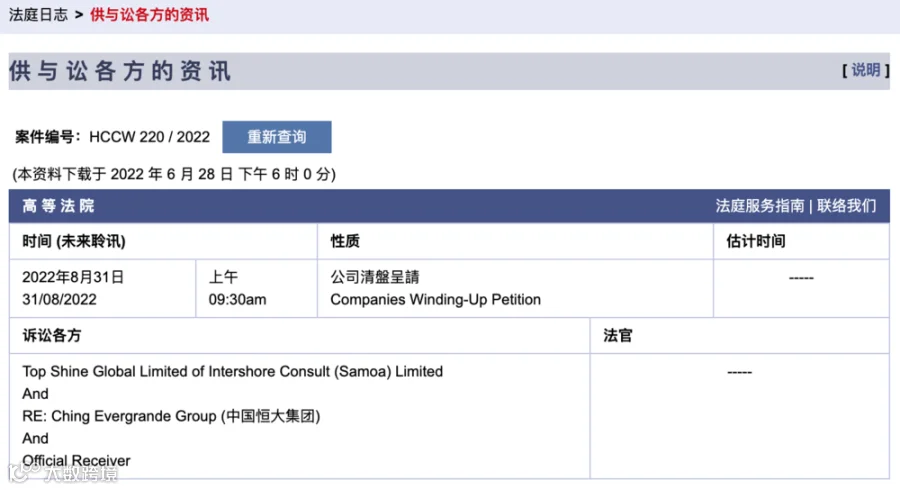Click the hearing date 2022年8月31日
Viewport: 900px width, 490px height.
pos(73,277)
